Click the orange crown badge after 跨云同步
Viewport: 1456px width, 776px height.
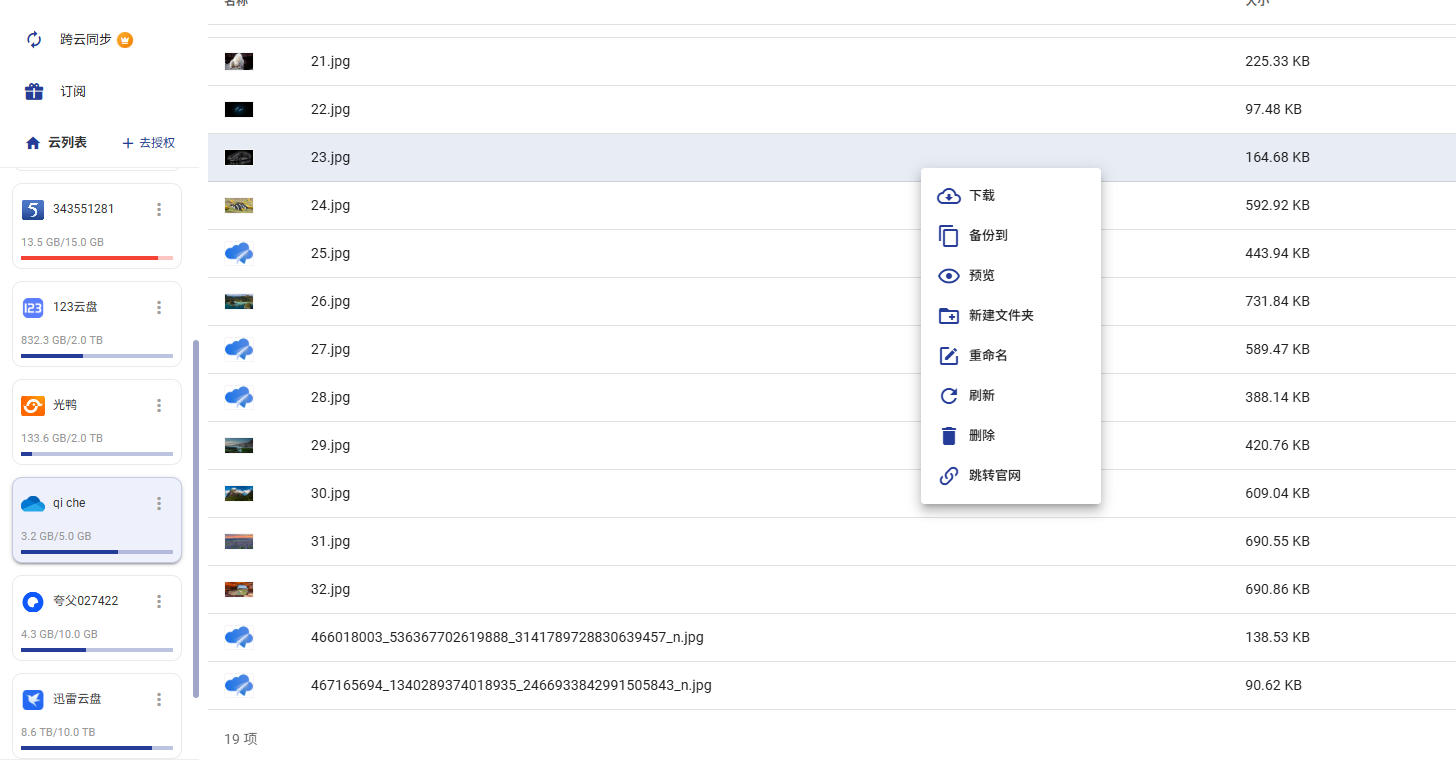125,40
